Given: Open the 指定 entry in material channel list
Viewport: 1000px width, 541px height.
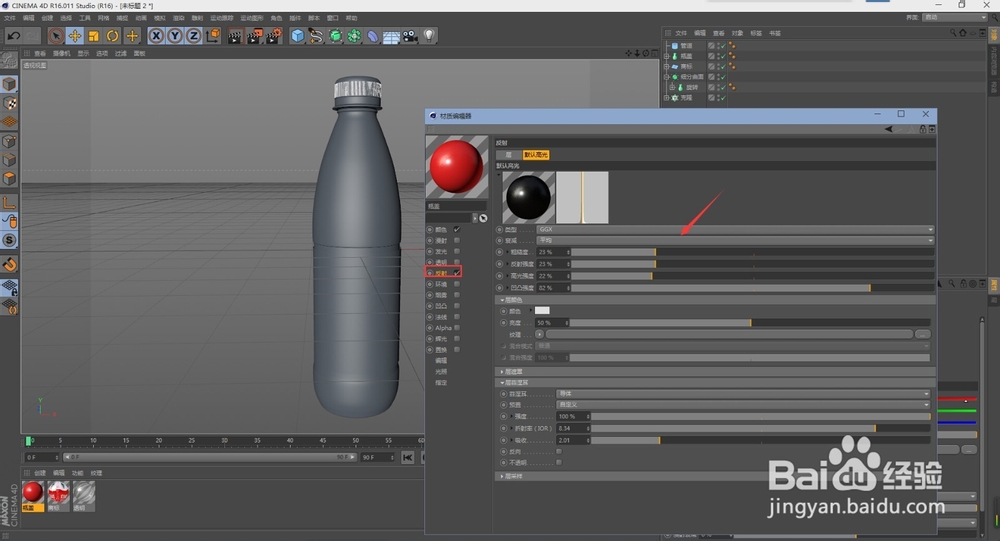Looking at the screenshot, I should (441, 382).
